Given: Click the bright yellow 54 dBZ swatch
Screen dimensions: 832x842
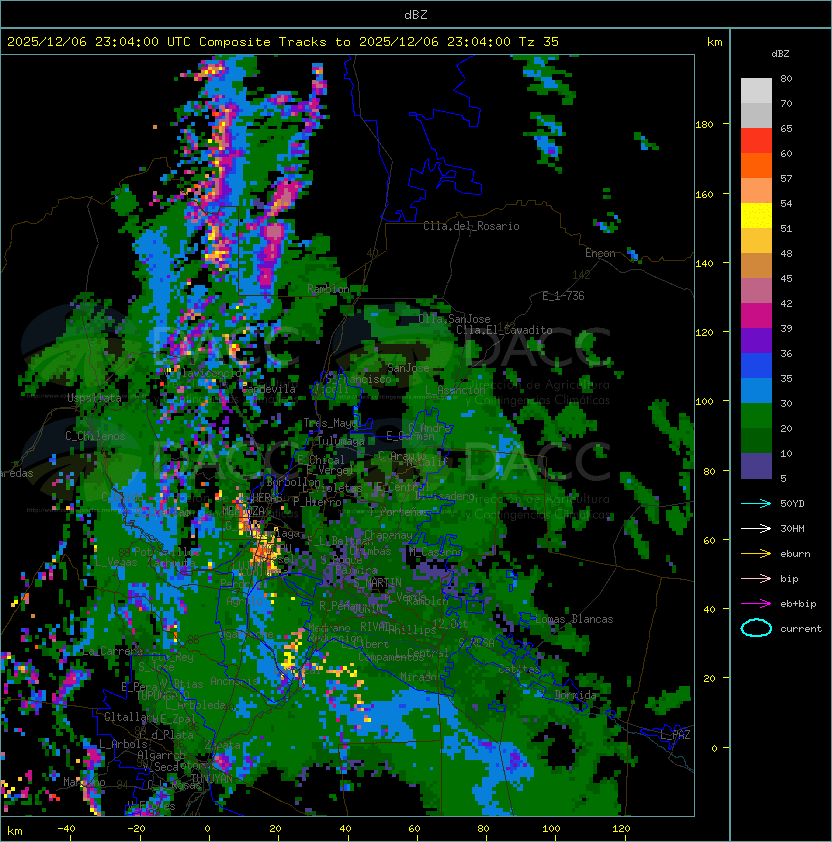Looking at the screenshot, I should click(x=756, y=215).
